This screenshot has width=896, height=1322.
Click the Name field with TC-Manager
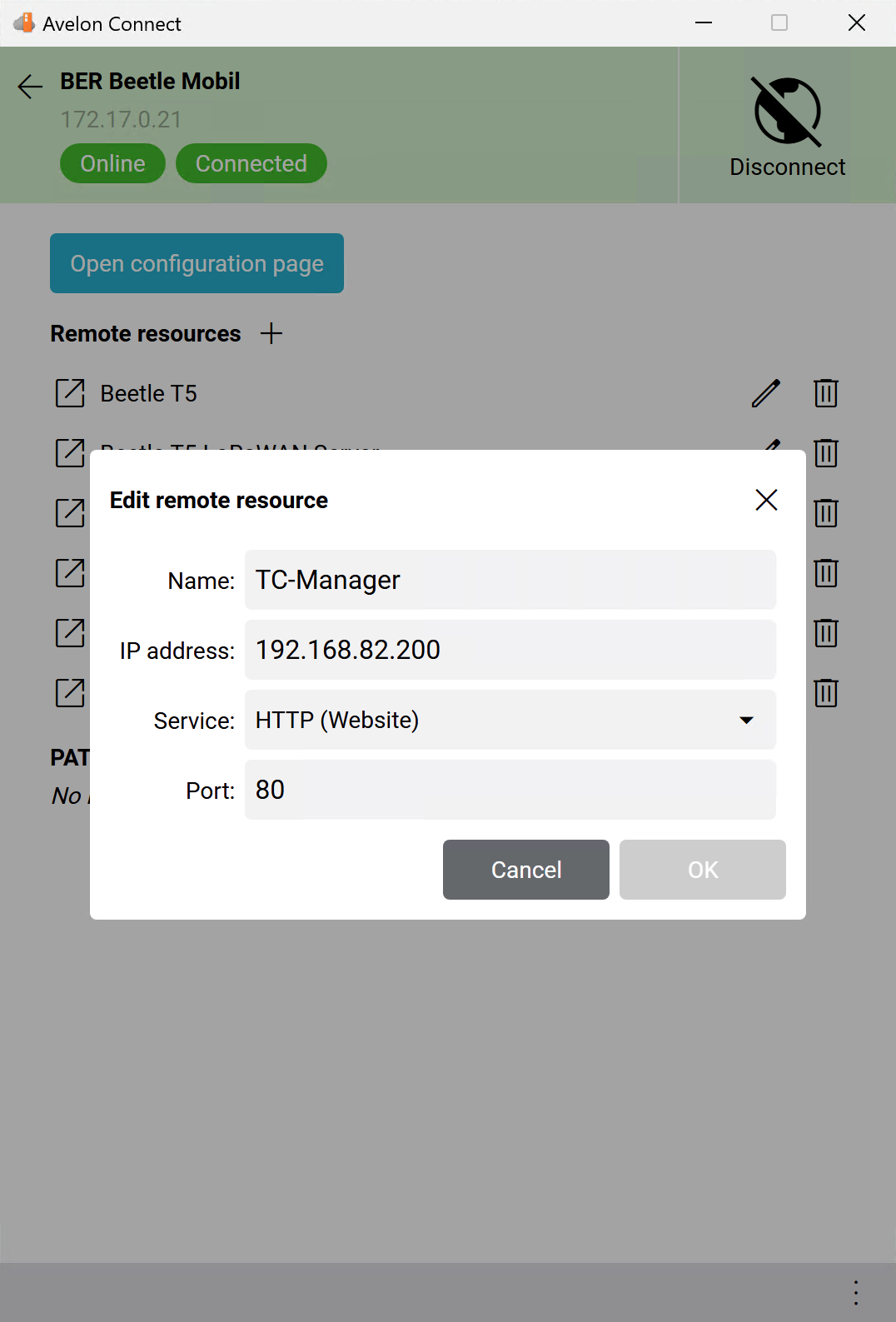510,580
